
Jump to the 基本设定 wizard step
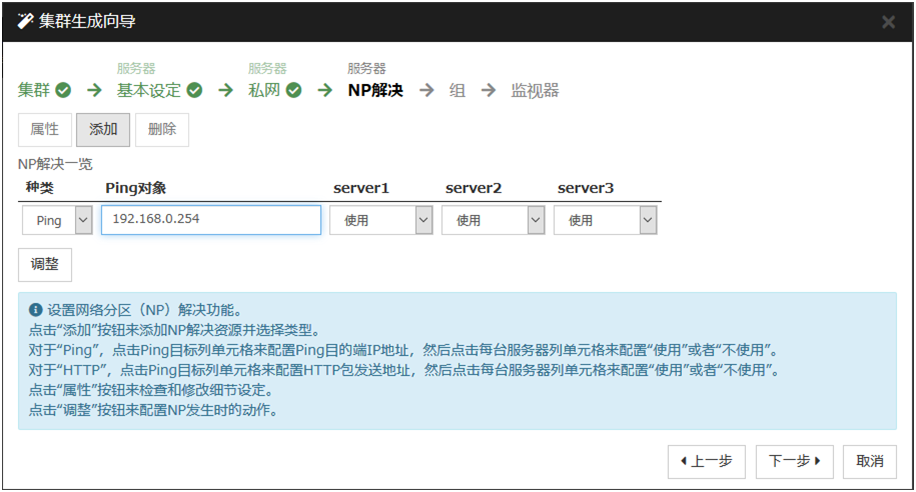click(x=149, y=91)
